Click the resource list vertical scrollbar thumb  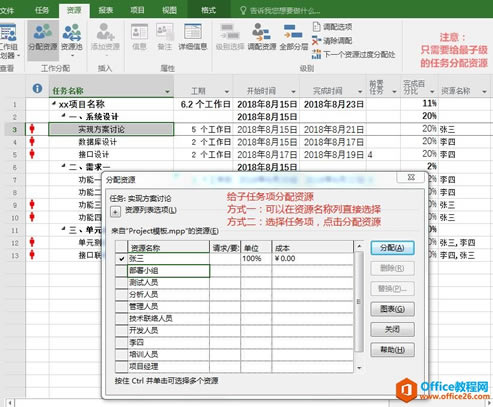click(x=359, y=302)
